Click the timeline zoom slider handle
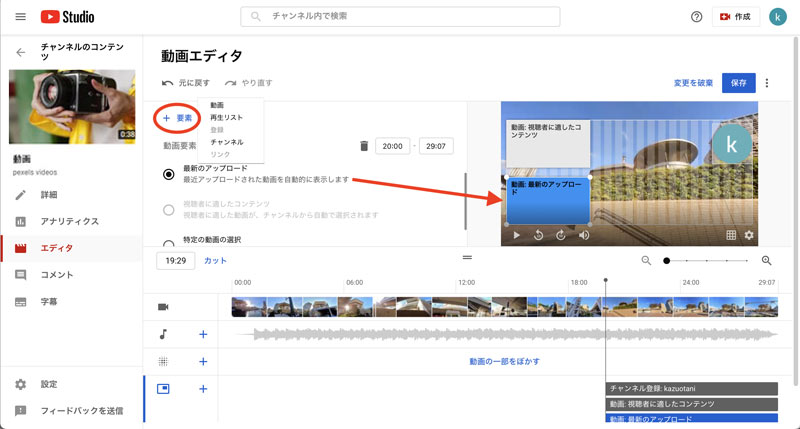Image resolution: width=800 pixels, height=429 pixels. (666, 261)
